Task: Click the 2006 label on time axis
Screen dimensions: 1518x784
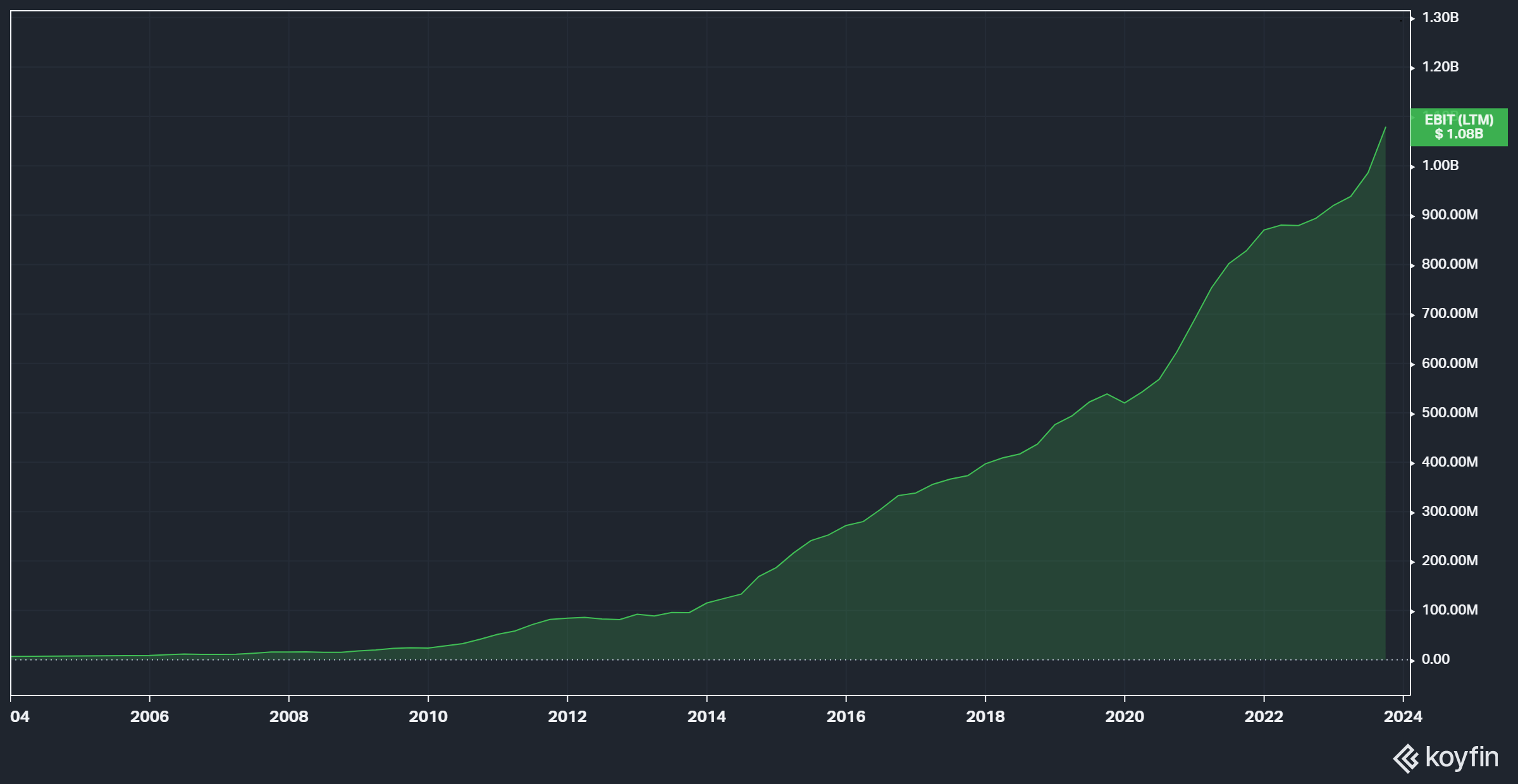Action: (x=149, y=716)
